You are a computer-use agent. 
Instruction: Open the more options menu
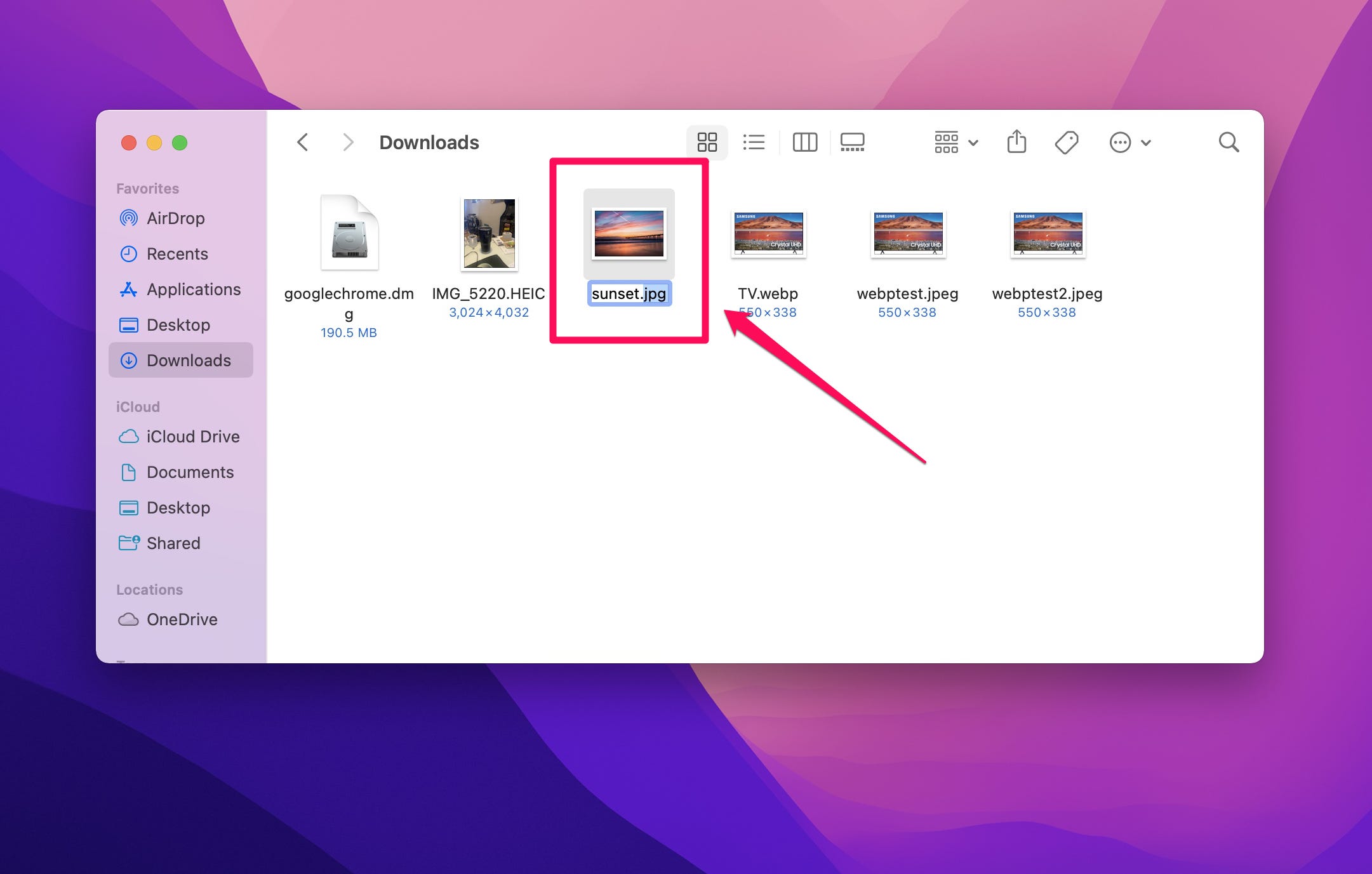(1121, 142)
